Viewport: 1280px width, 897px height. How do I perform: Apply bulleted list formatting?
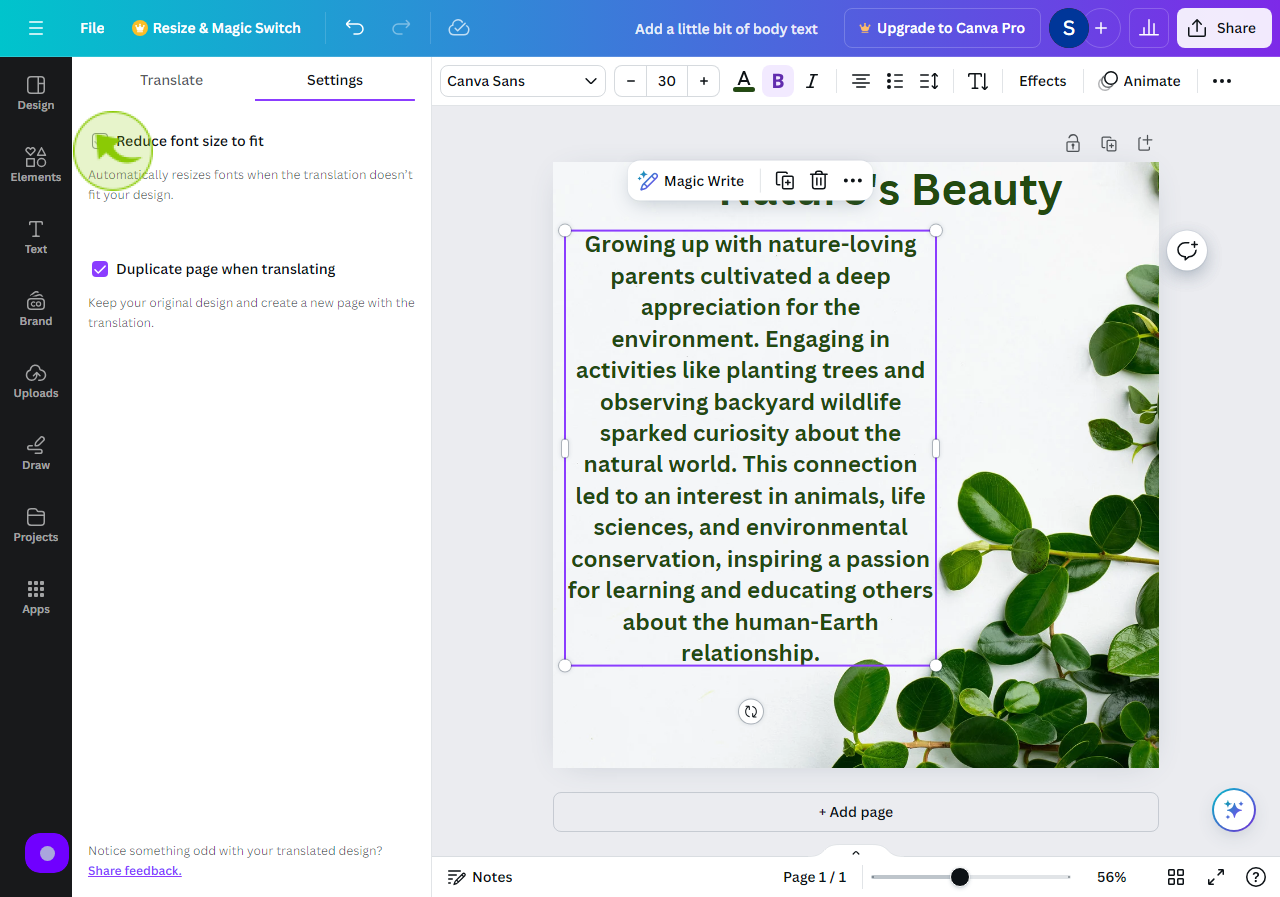tap(895, 81)
